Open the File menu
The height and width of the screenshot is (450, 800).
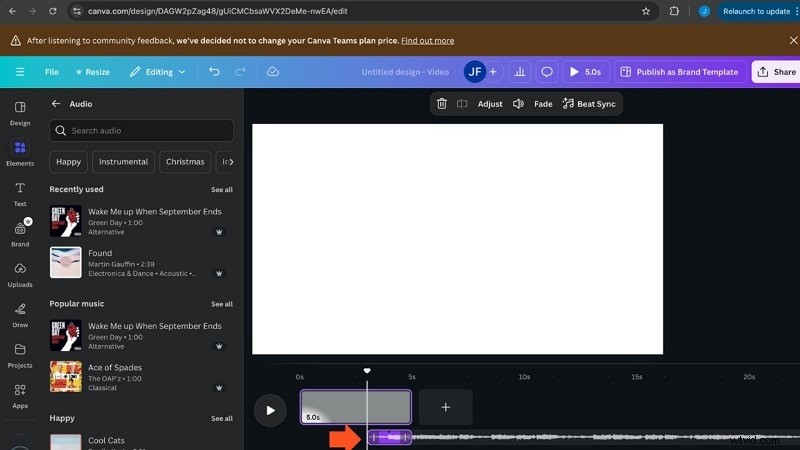[x=52, y=72]
